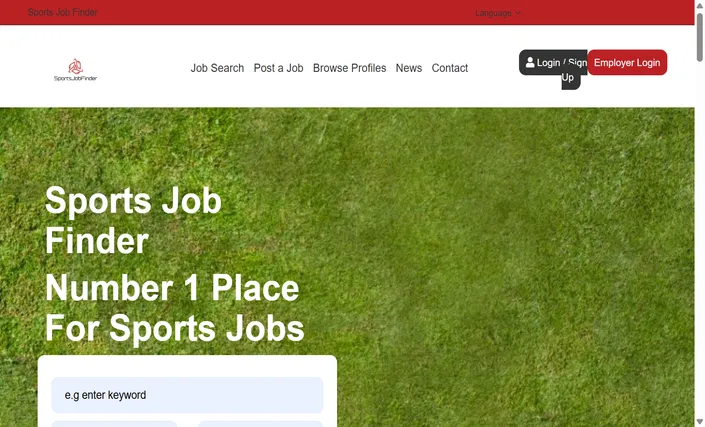This screenshot has width=705, height=427.
Task: Click the scrollbar down arrow
Action: coord(700,422)
